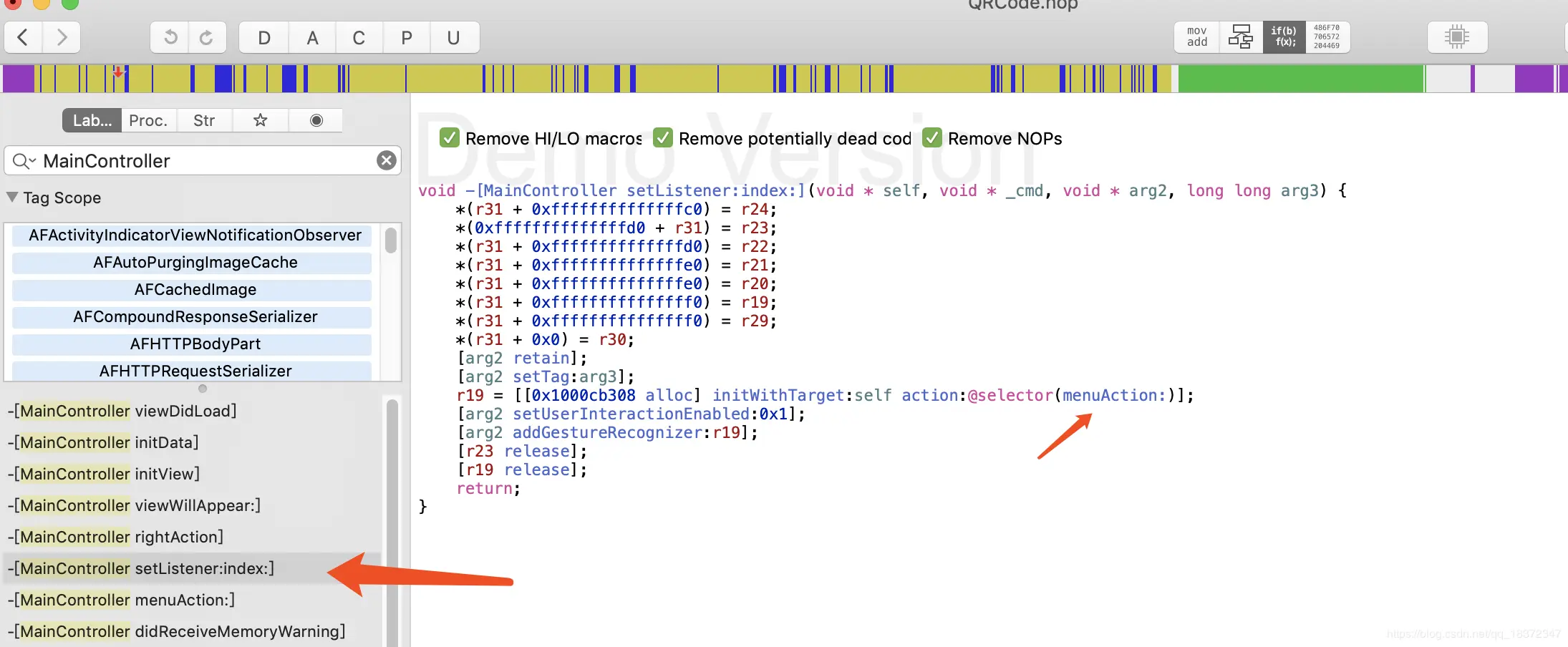This screenshot has height=647, width=1568.
Task: Mark selection as Procedure with P button
Action: 407,37
